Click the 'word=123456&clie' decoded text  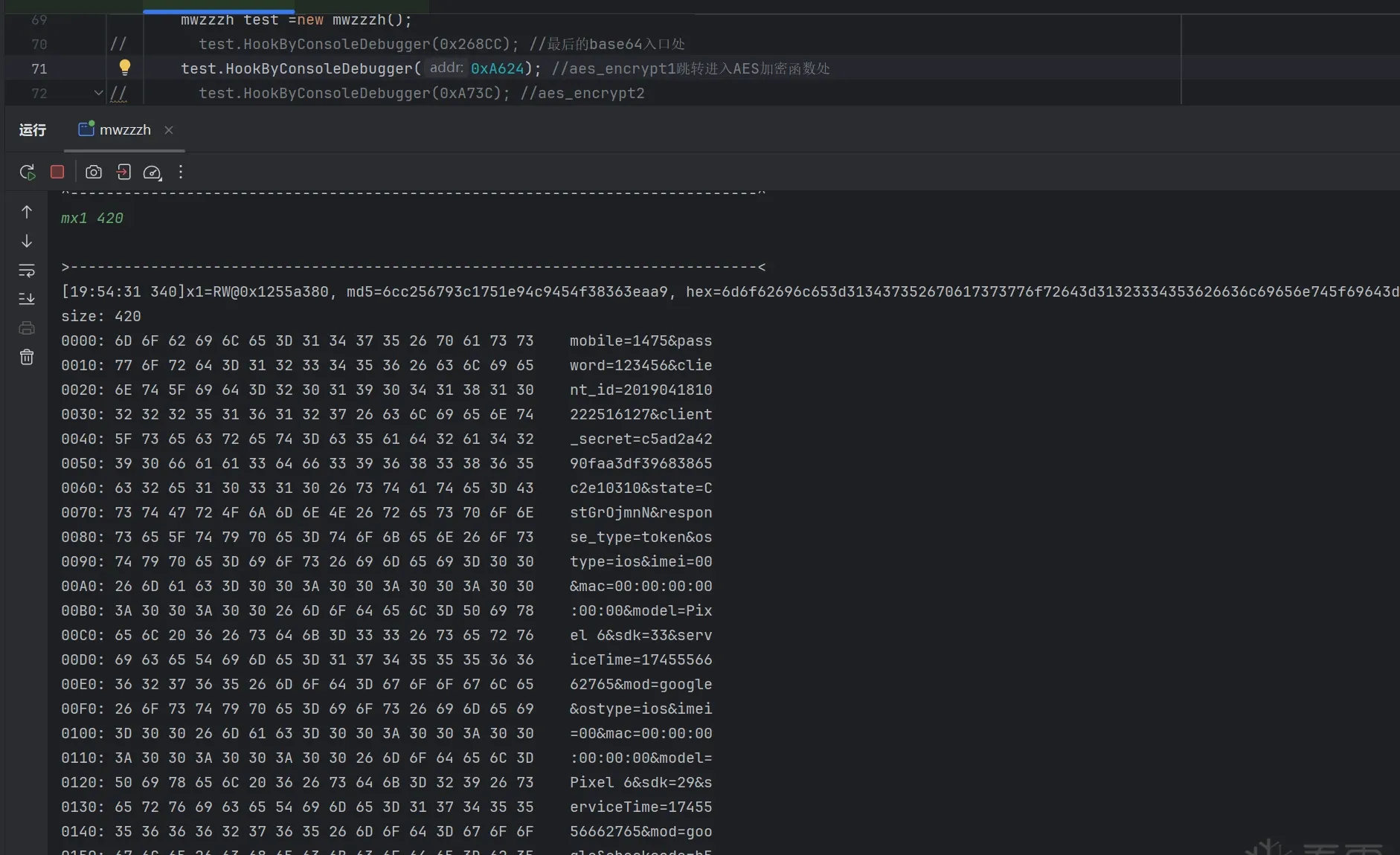tap(641, 365)
